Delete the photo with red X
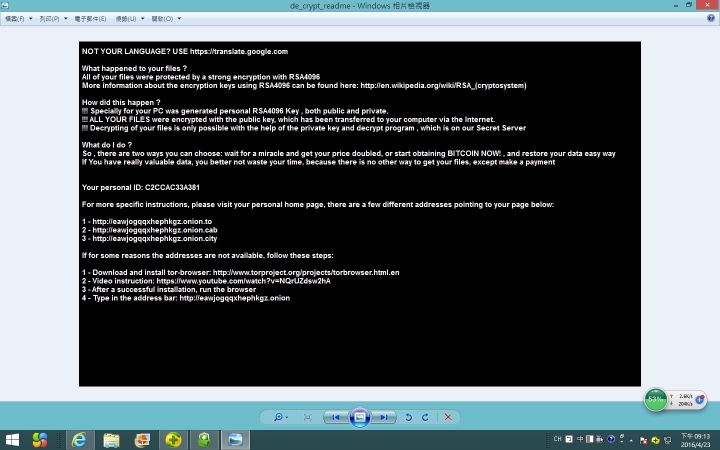 coord(448,417)
